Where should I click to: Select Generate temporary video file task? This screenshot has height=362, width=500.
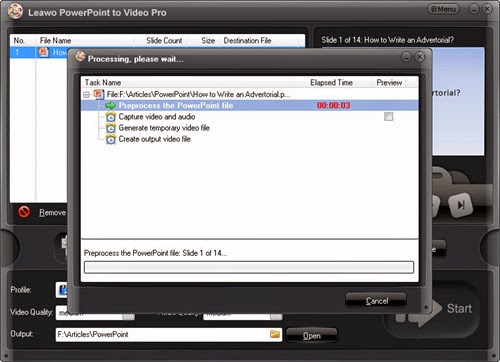pos(164,128)
